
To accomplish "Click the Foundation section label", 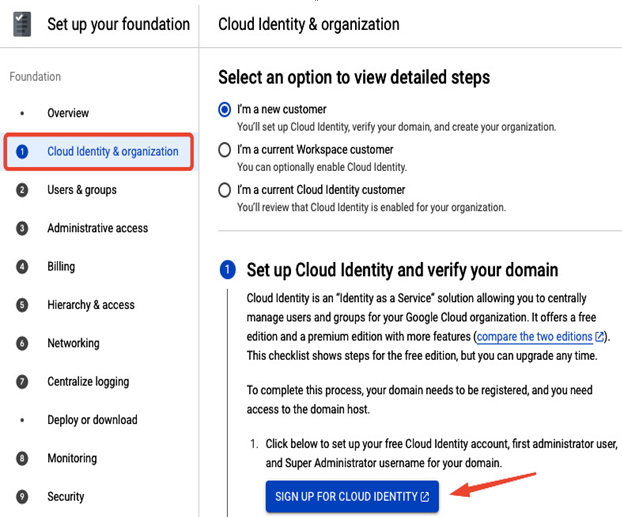I will point(35,77).
